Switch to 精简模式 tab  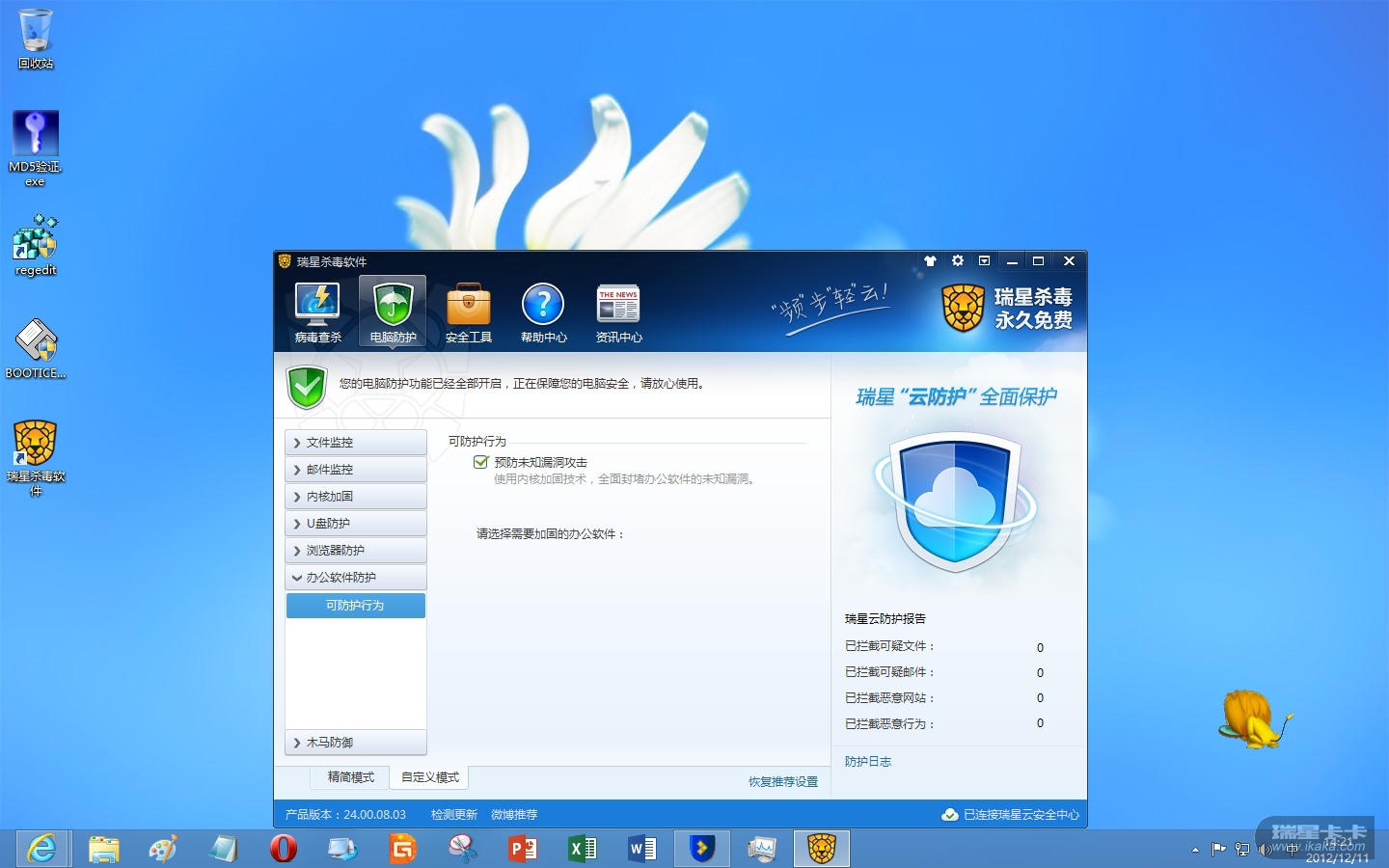350,777
